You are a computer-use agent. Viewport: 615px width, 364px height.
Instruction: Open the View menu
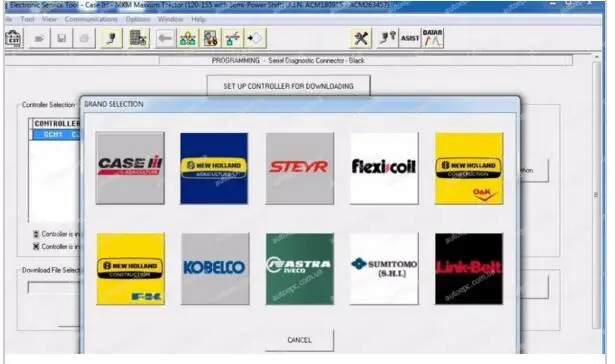pyautogui.click(x=49, y=19)
